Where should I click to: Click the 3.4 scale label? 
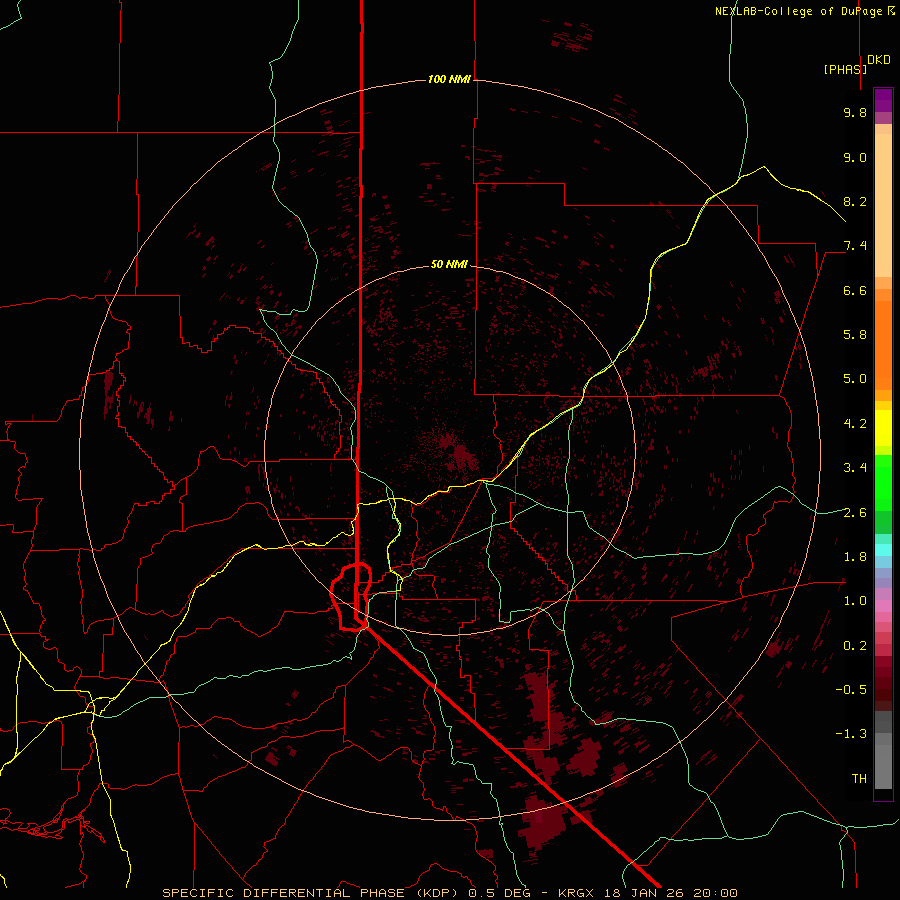coord(855,468)
